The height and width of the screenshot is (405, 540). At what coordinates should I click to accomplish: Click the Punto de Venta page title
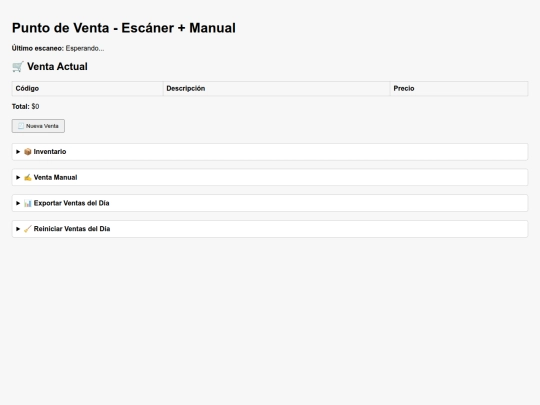pyautogui.click(x=124, y=28)
